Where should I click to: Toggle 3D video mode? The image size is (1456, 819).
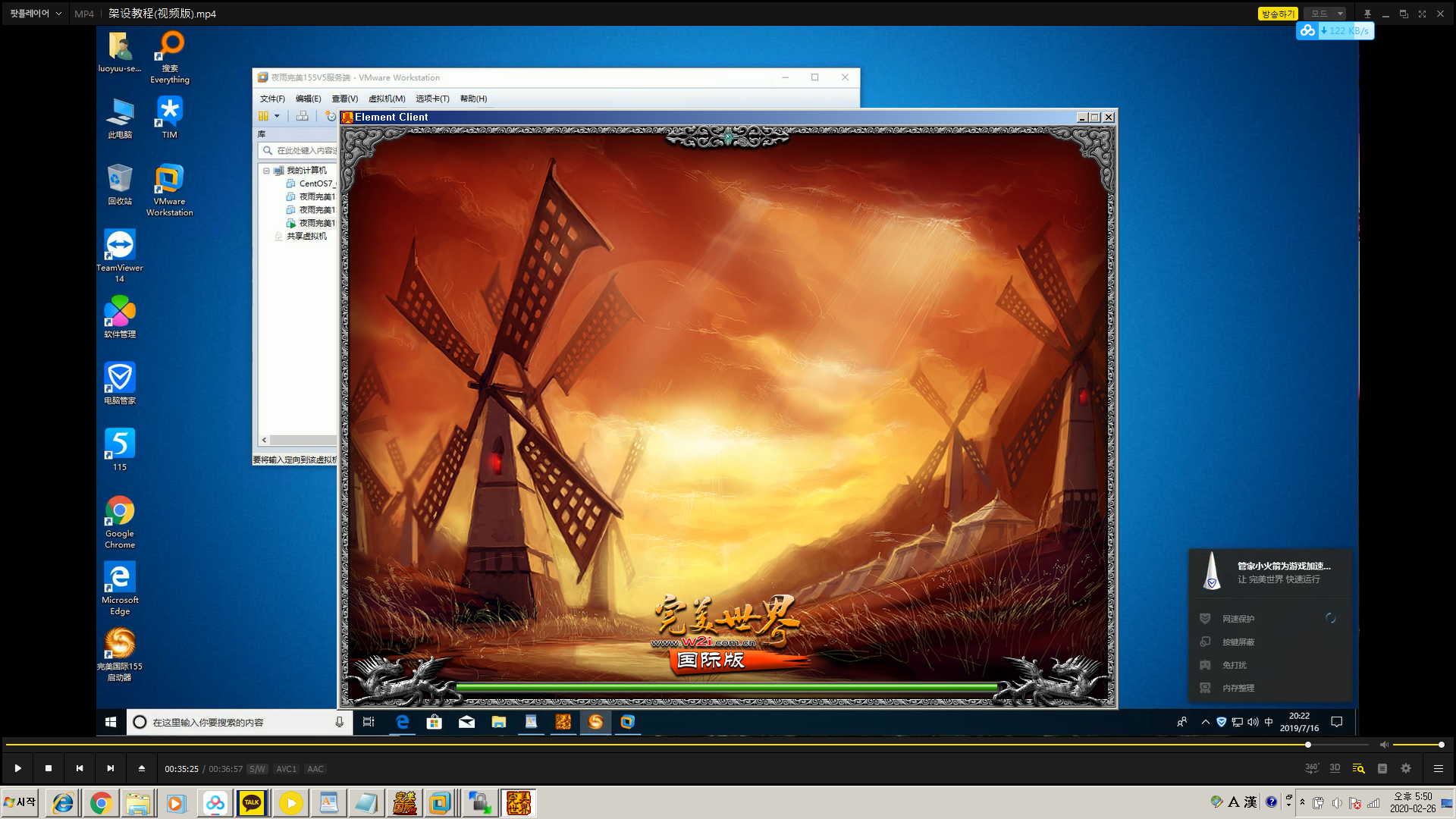pos(1335,768)
